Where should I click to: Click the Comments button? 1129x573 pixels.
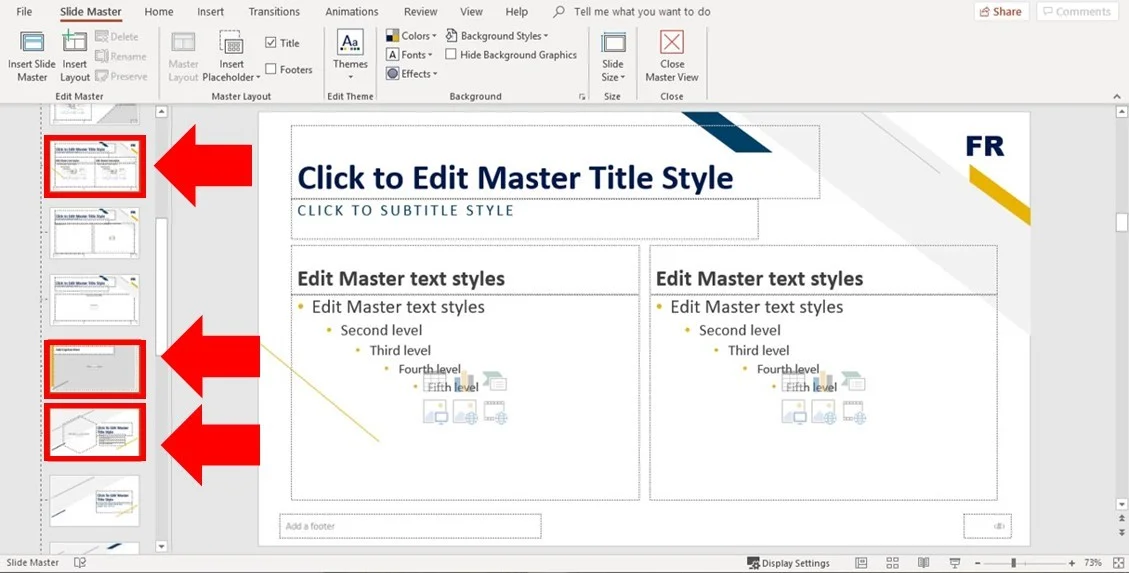[x=1077, y=12]
